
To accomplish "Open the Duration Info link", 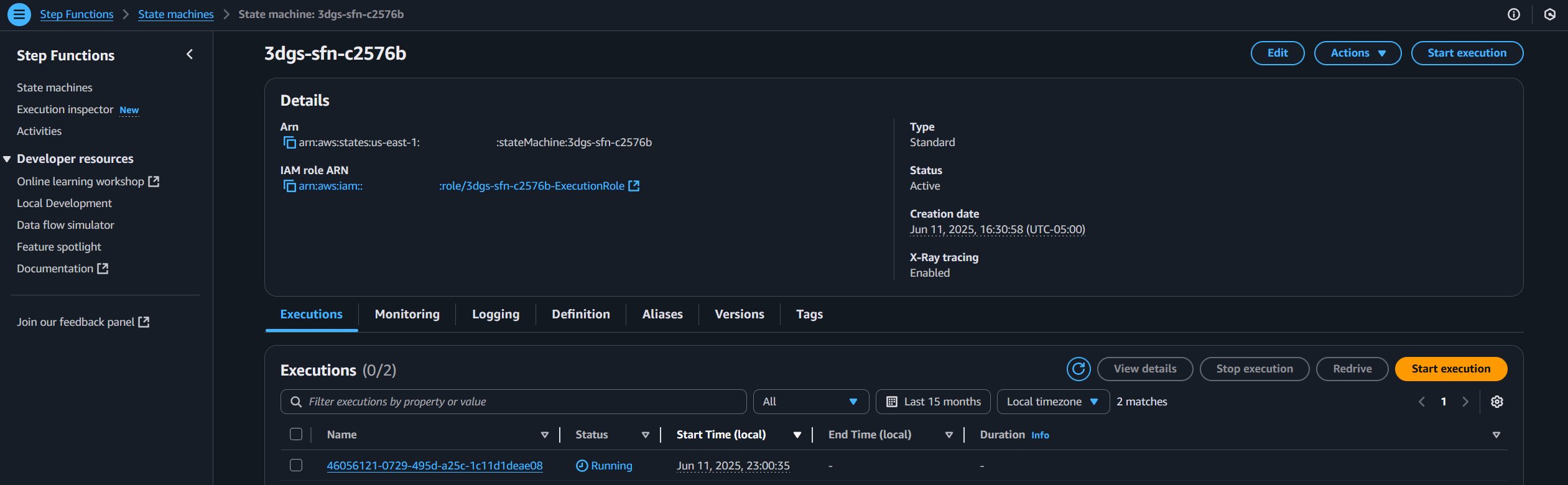I will tap(1040, 435).
